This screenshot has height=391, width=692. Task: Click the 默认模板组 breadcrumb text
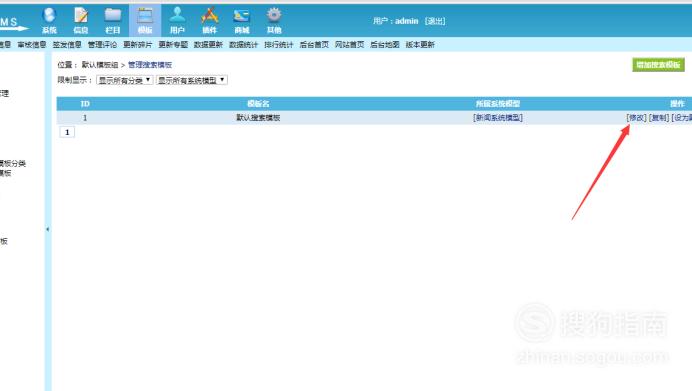pos(100,65)
